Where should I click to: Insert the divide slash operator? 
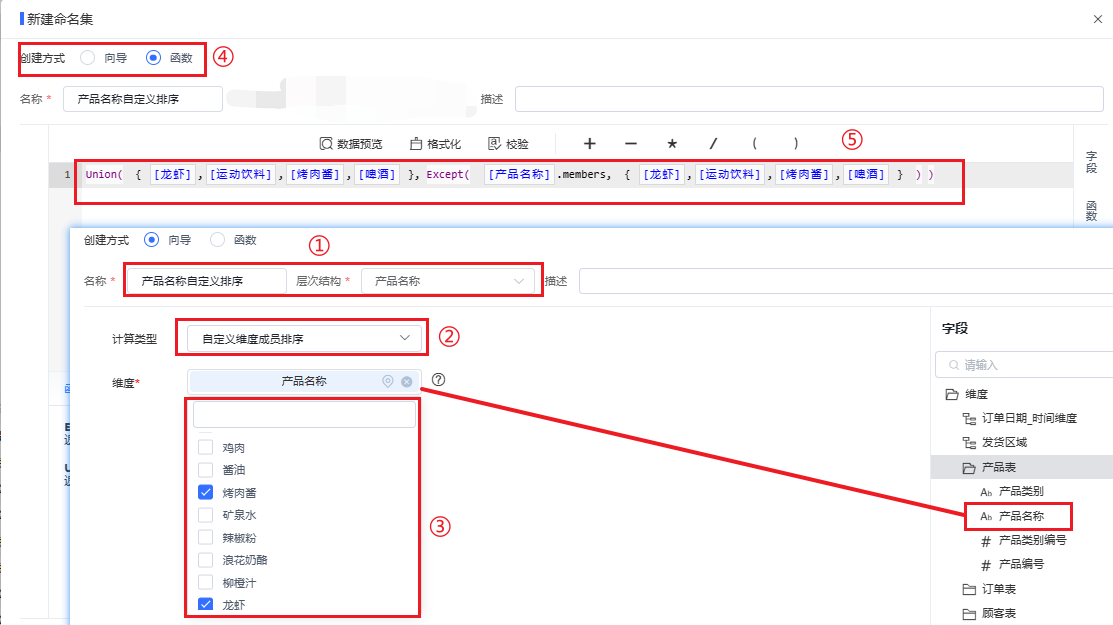point(713,143)
